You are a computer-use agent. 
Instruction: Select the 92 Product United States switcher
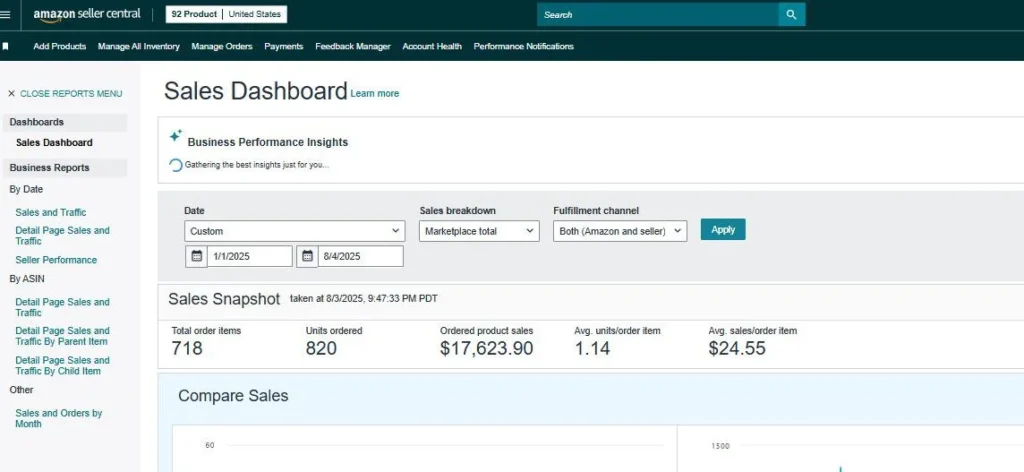pos(226,15)
